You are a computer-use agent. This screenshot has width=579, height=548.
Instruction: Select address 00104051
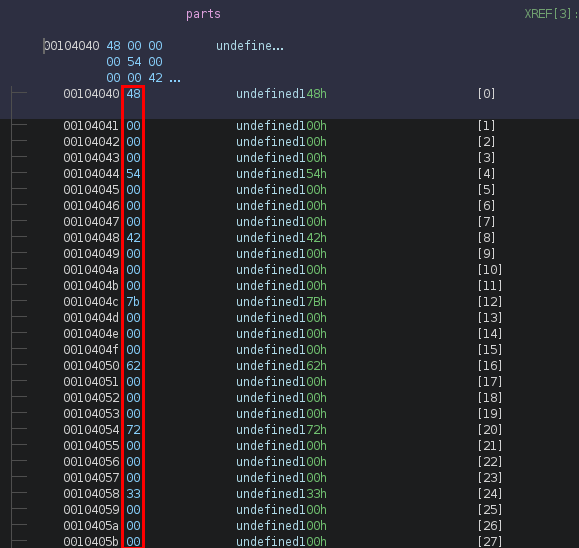[91, 382]
